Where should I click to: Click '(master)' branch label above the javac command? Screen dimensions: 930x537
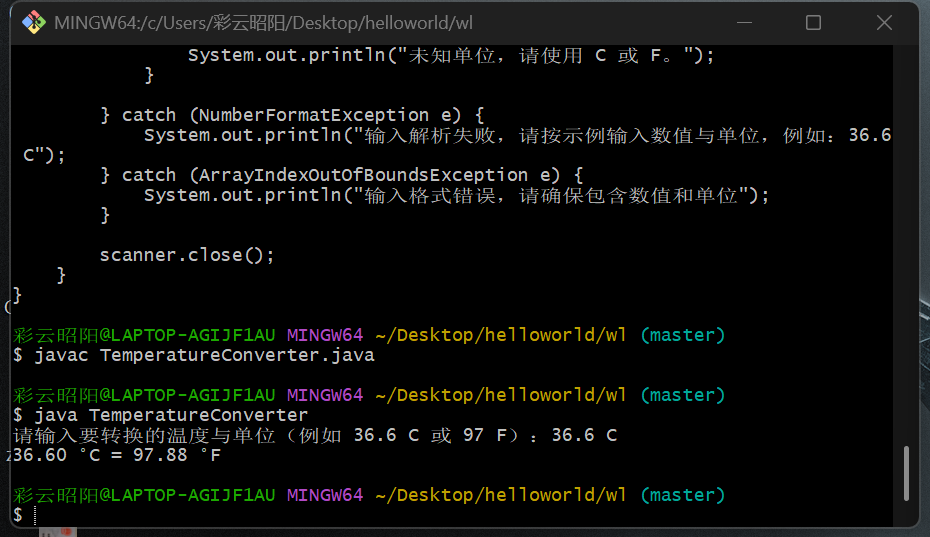[682, 335]
